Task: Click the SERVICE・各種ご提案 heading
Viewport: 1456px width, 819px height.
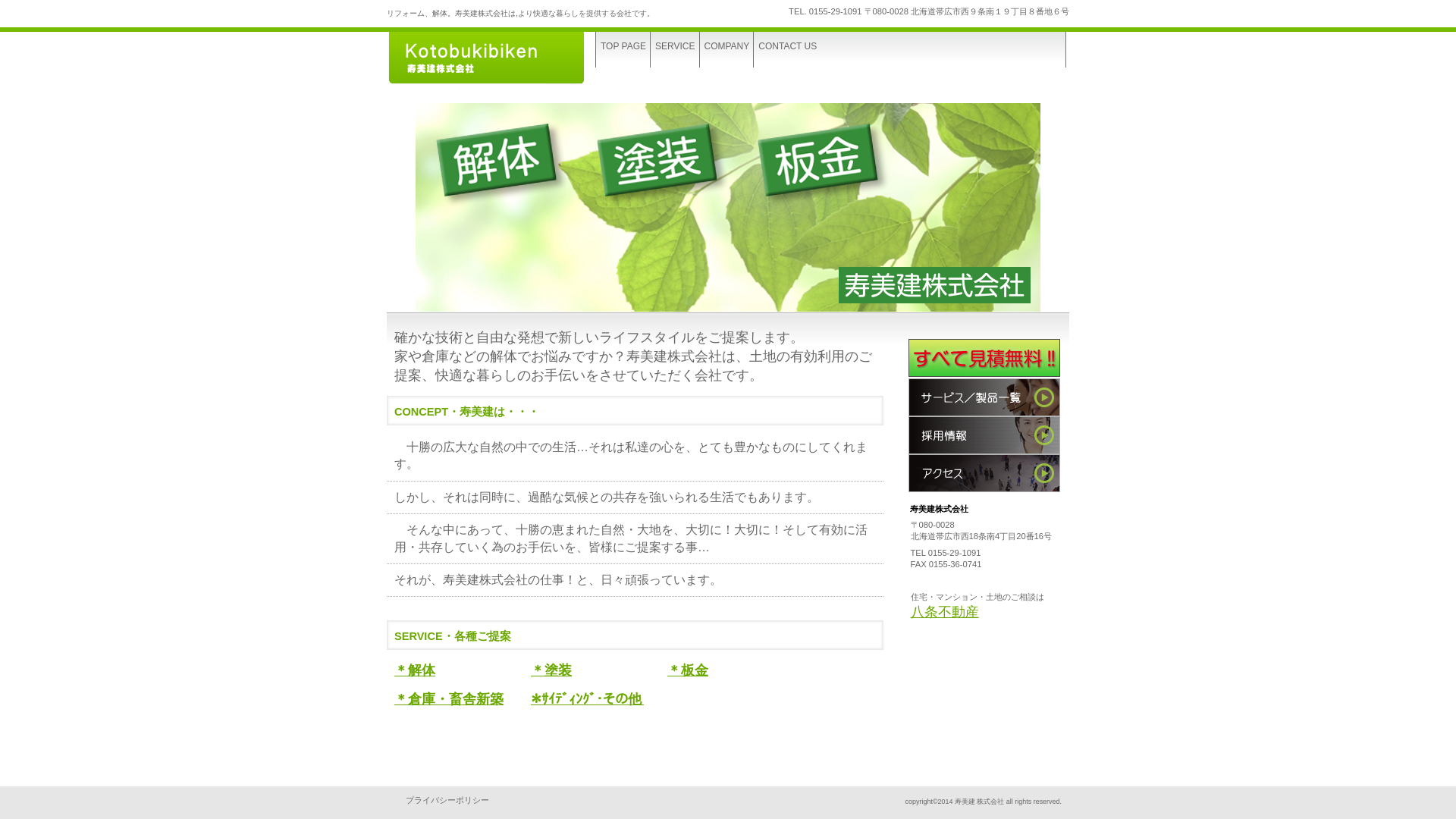Action: (453, 636)
